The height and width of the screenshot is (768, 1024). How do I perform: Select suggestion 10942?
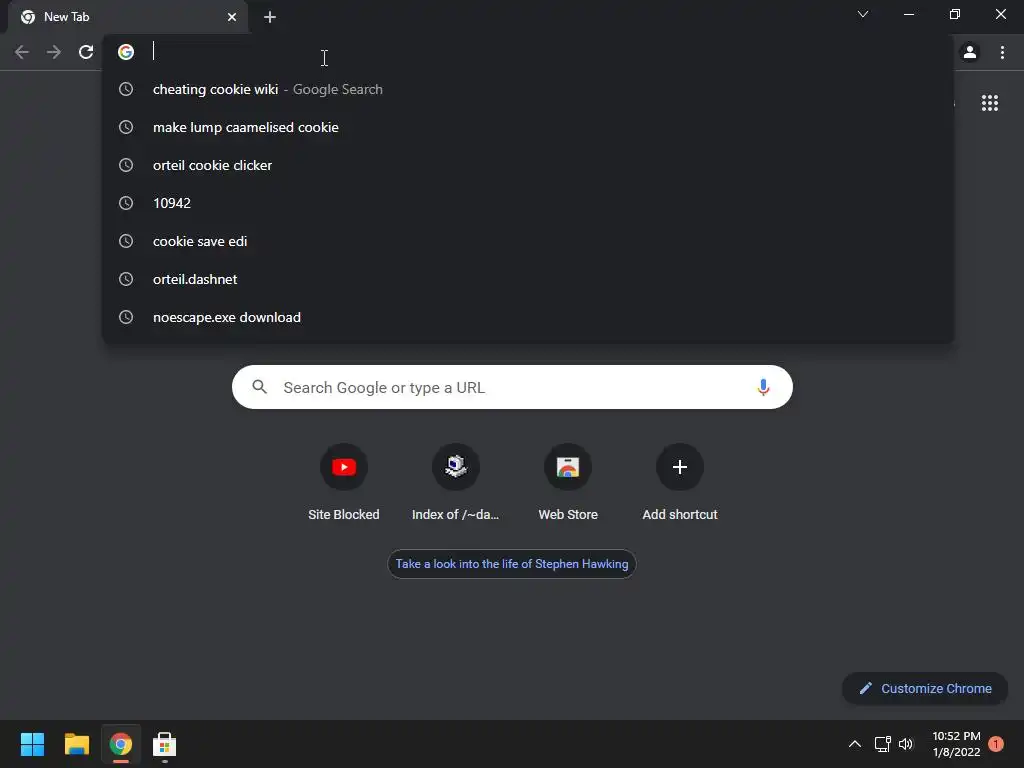coord(528,203)
